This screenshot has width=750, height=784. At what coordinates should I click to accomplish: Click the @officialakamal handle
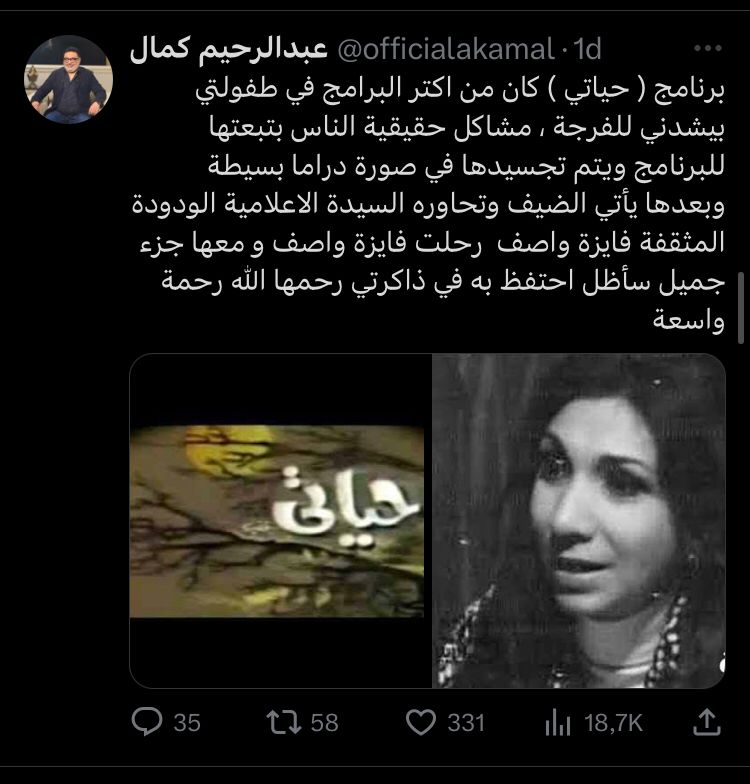pos(446,50)
